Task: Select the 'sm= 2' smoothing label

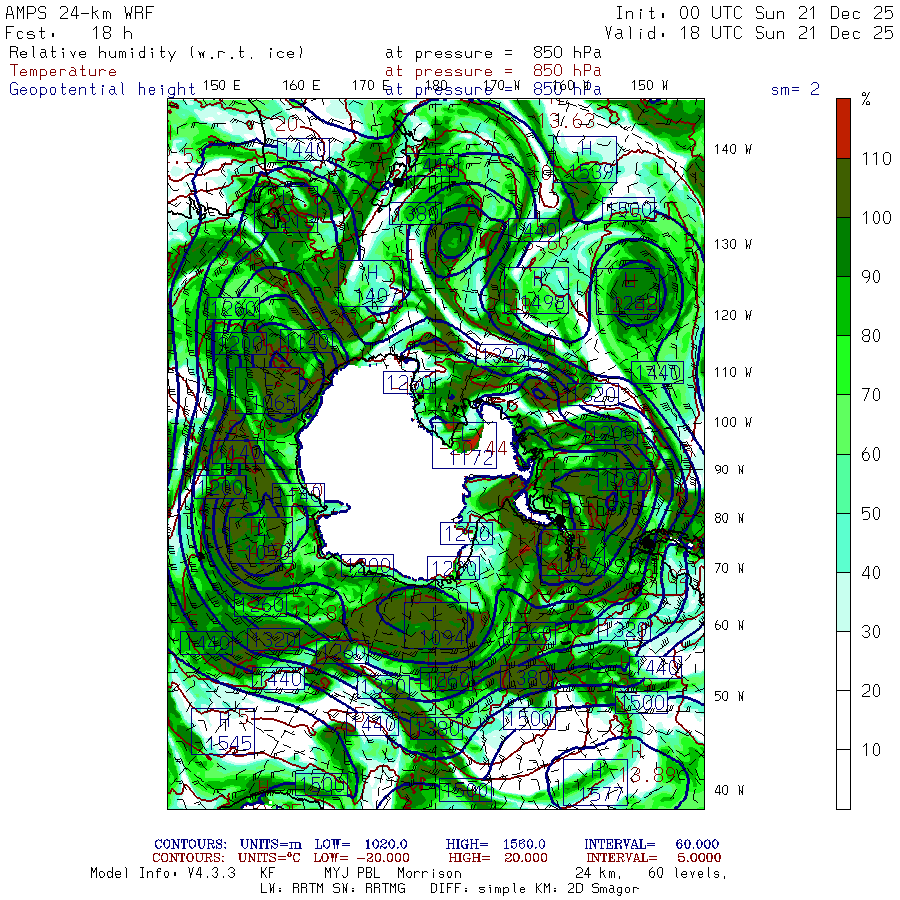Action: click(795, 89)
